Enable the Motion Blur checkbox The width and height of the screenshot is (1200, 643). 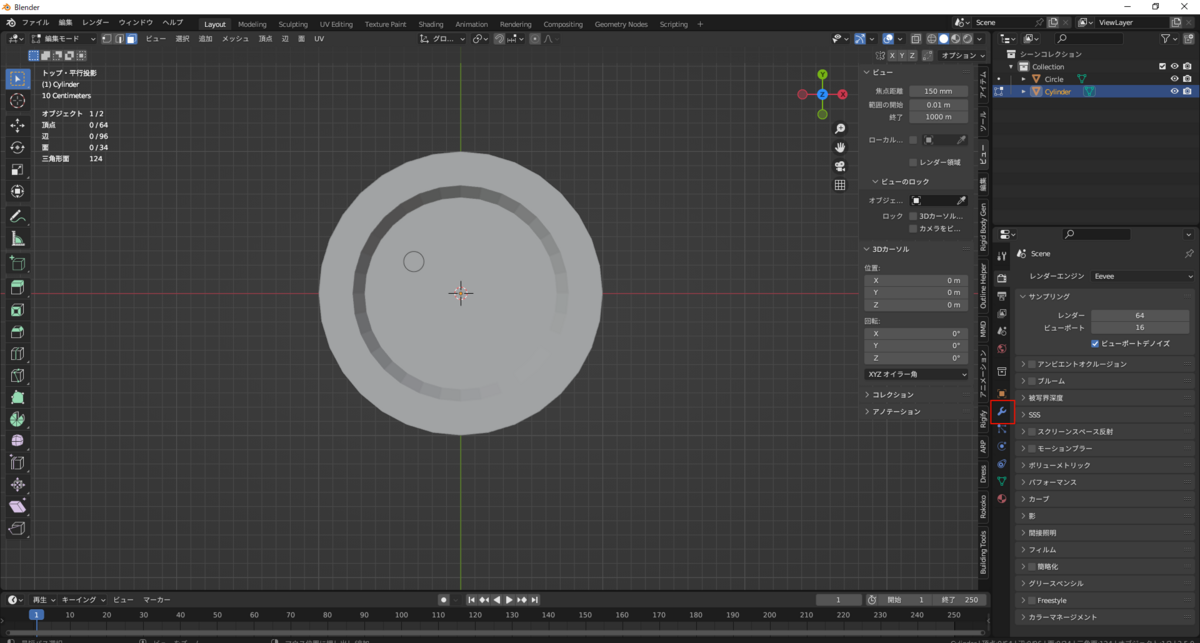coord(1033,448)
